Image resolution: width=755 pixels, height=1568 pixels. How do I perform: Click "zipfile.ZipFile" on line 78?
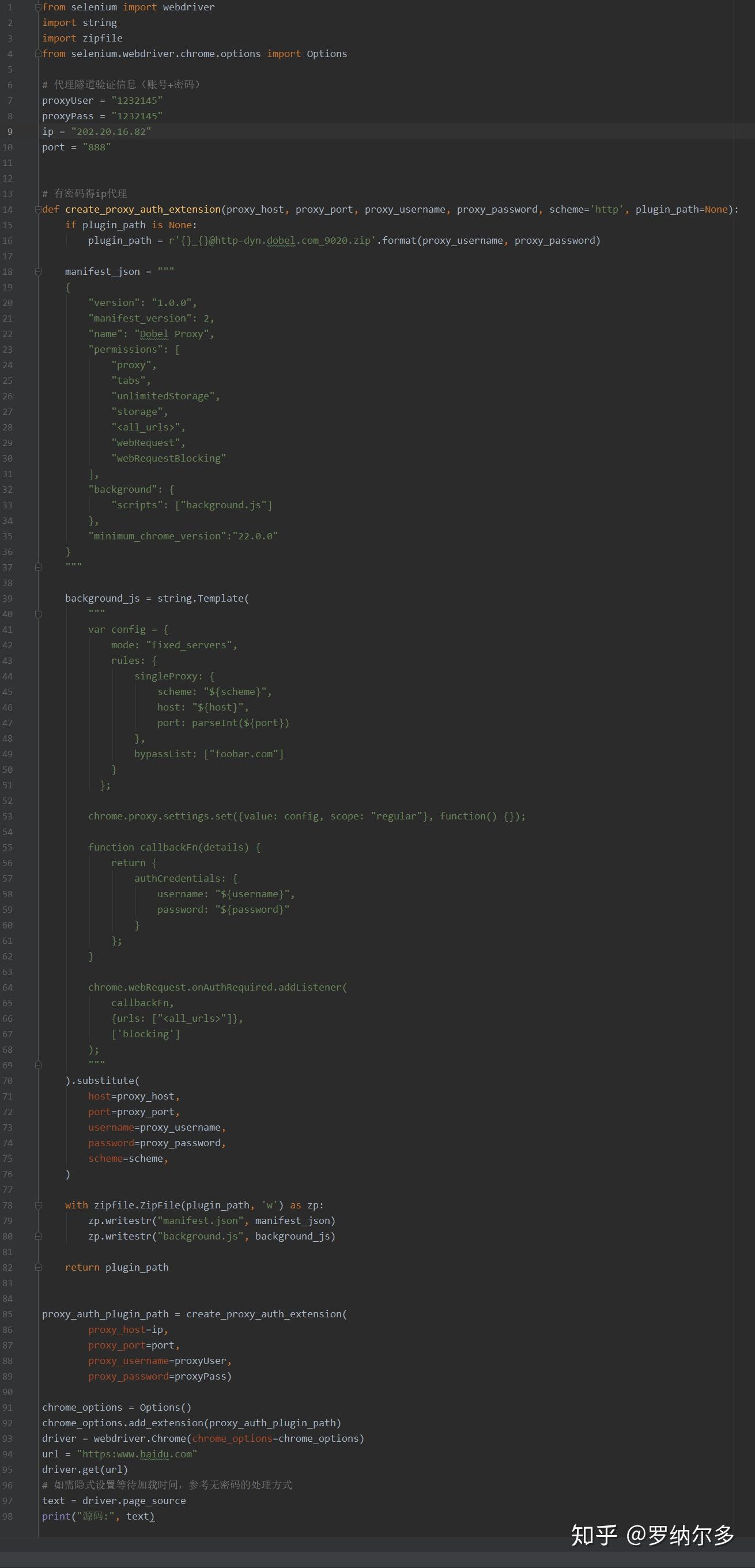point(137,1205)
